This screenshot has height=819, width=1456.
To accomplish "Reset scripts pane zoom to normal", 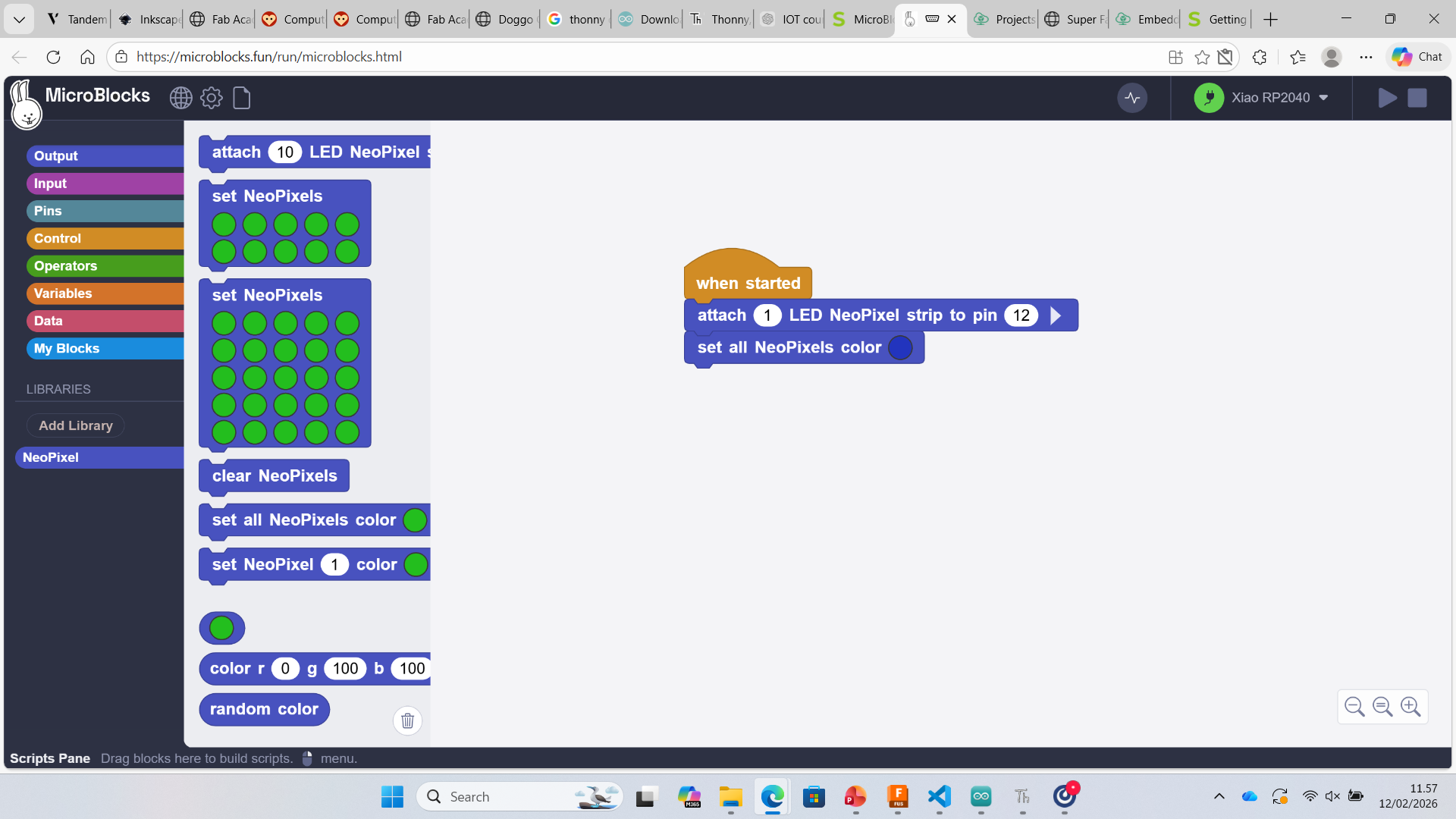I will (x=1382, y=707).
